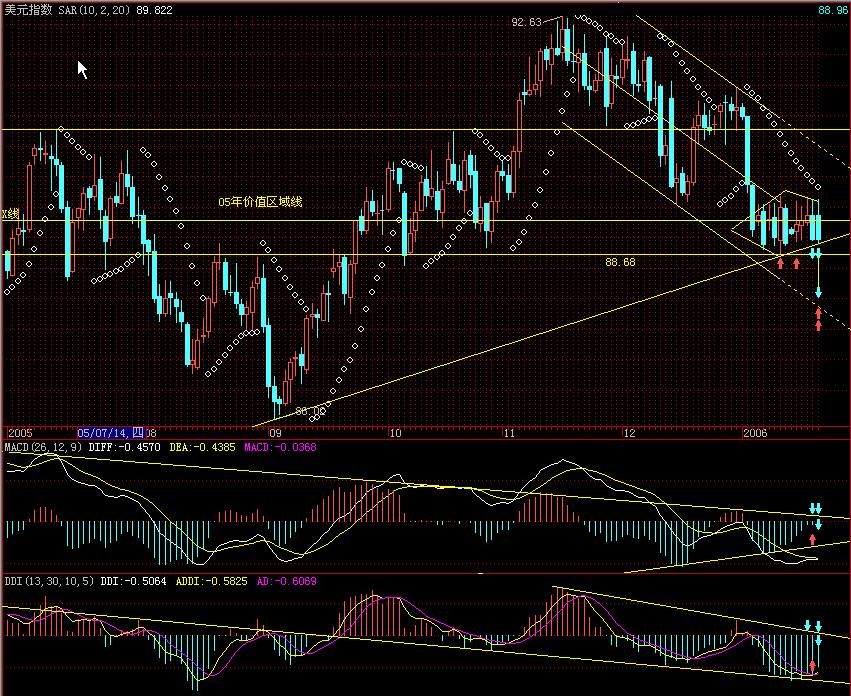Click the ADDI:-0.5825 value
Viewport: 851px width, 696px height.
click(x=212, y=581)
